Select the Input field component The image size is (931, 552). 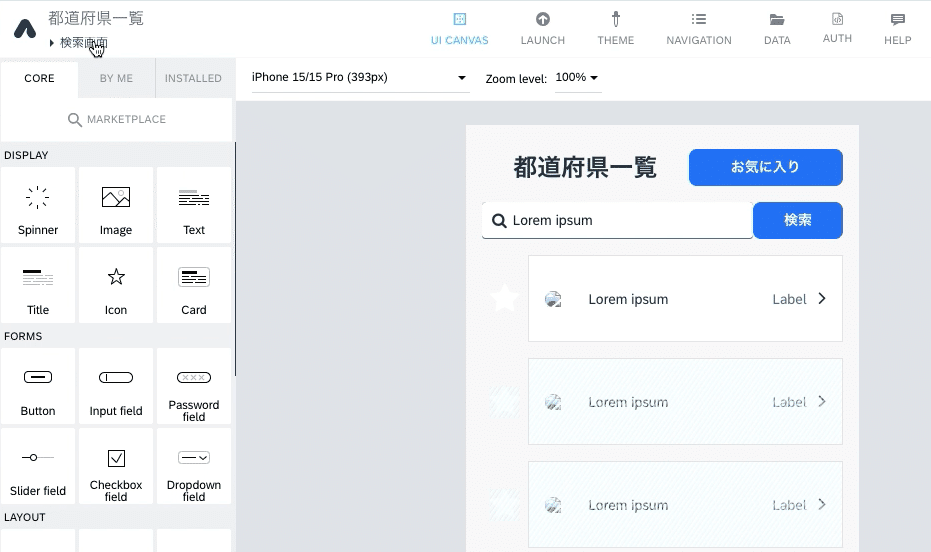[x=116, y=386]
